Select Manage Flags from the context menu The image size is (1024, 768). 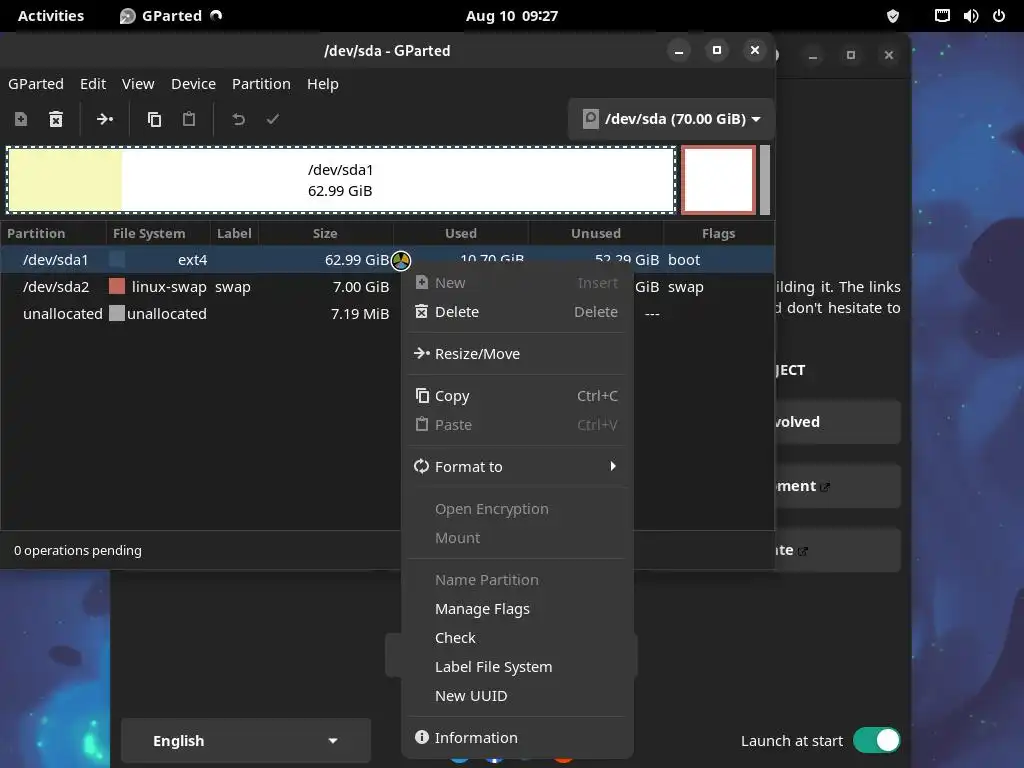point(516,609)
